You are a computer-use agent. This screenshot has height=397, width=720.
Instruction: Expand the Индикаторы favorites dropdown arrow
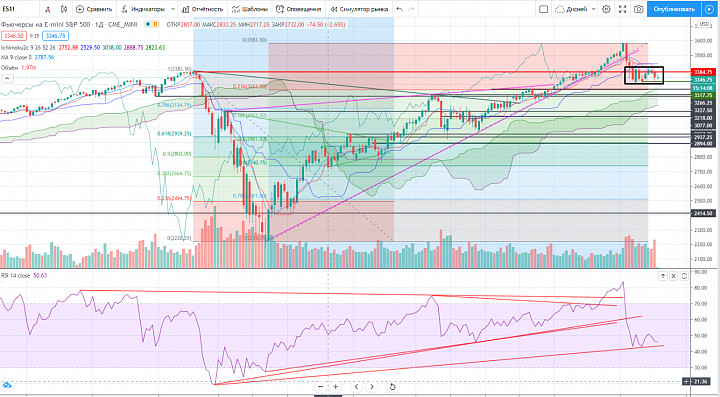[173, 9]
